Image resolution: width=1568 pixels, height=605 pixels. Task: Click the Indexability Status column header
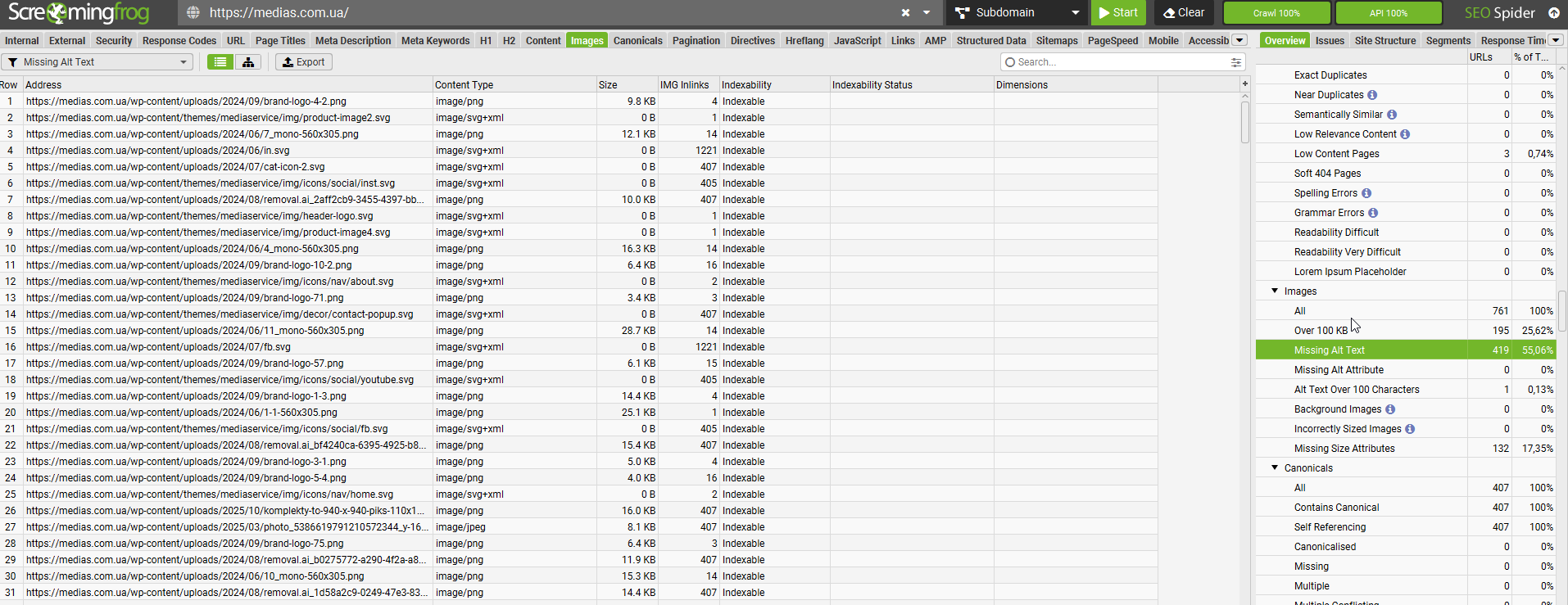pos(912,84)
